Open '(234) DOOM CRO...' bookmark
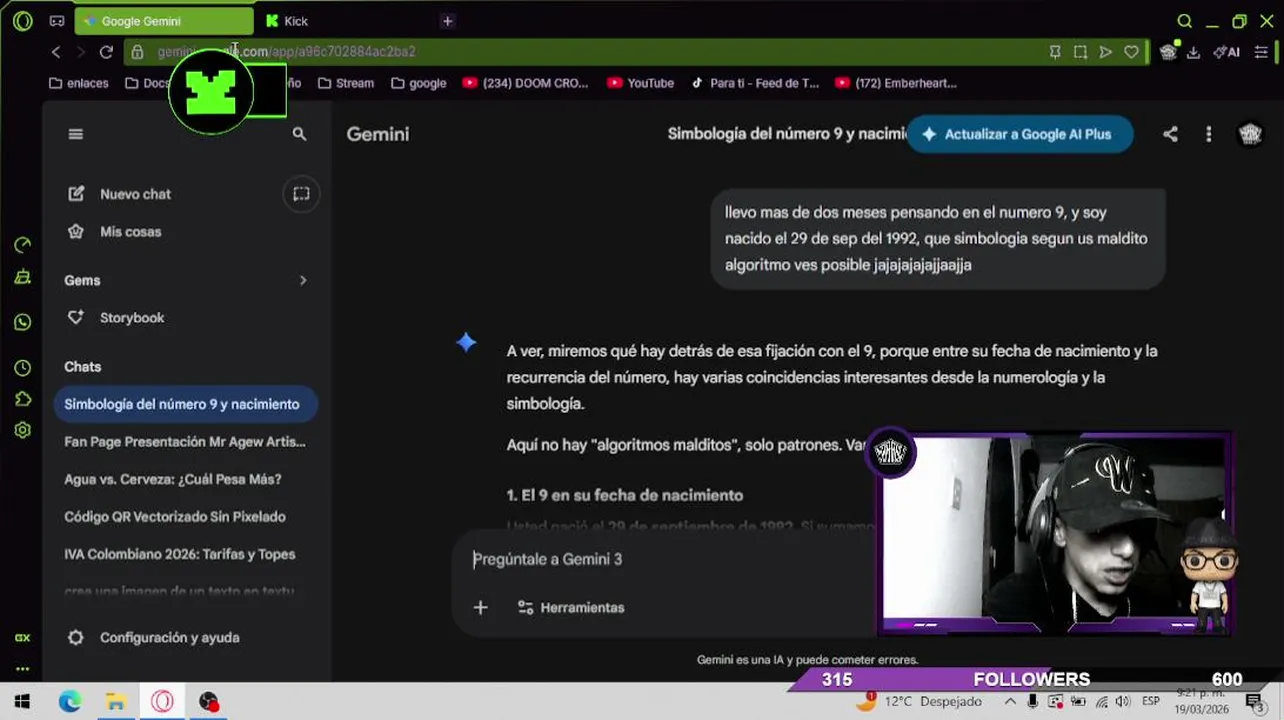Viewport: 1284px width, 720px height. [526, 83]
